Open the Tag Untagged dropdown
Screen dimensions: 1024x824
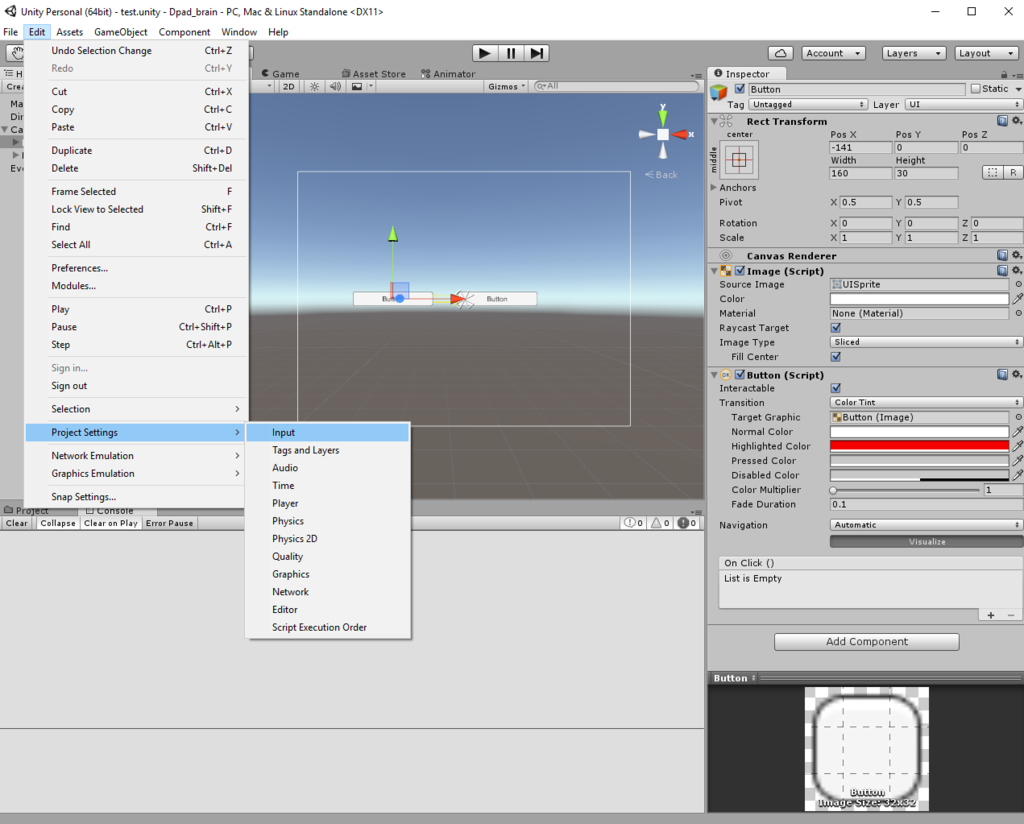[x=808, y=104]
